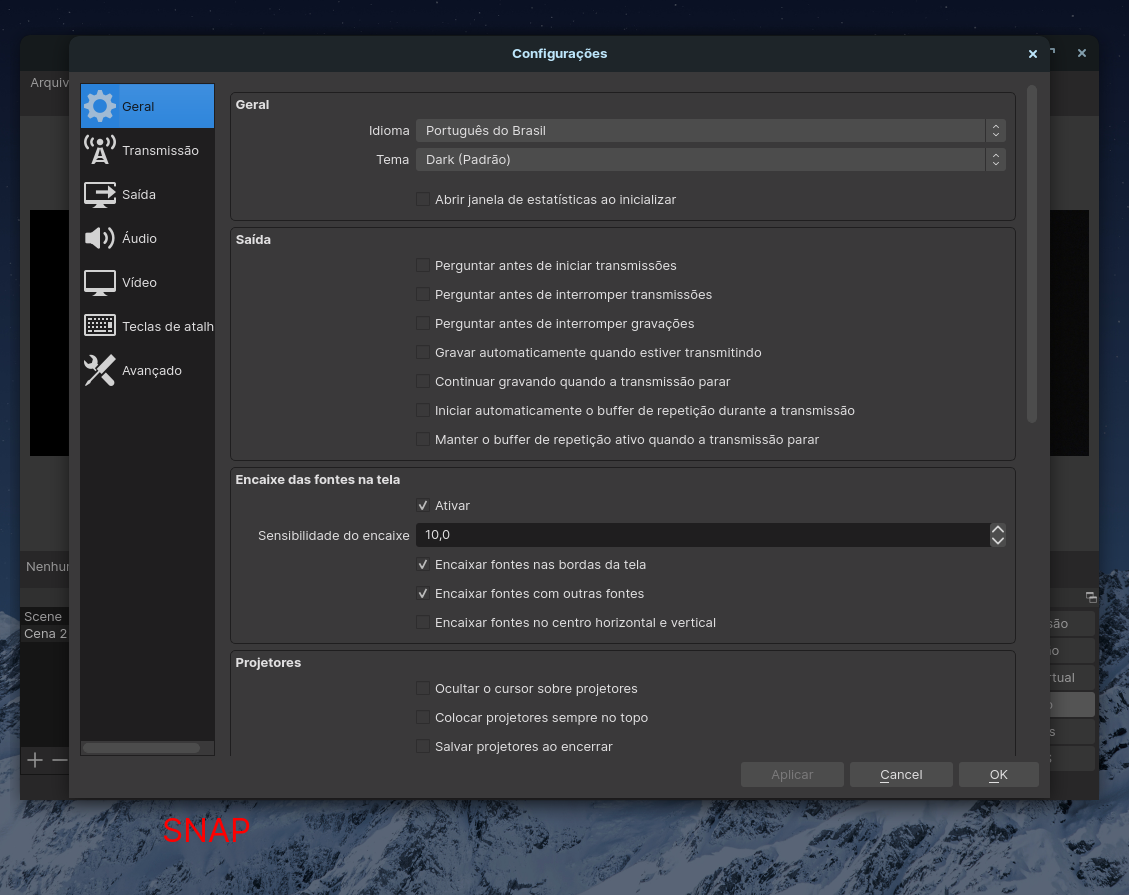Viewport: 1129px width, 895px height.
Task: Switch to the Transmissão tab label
Action: 160,150
